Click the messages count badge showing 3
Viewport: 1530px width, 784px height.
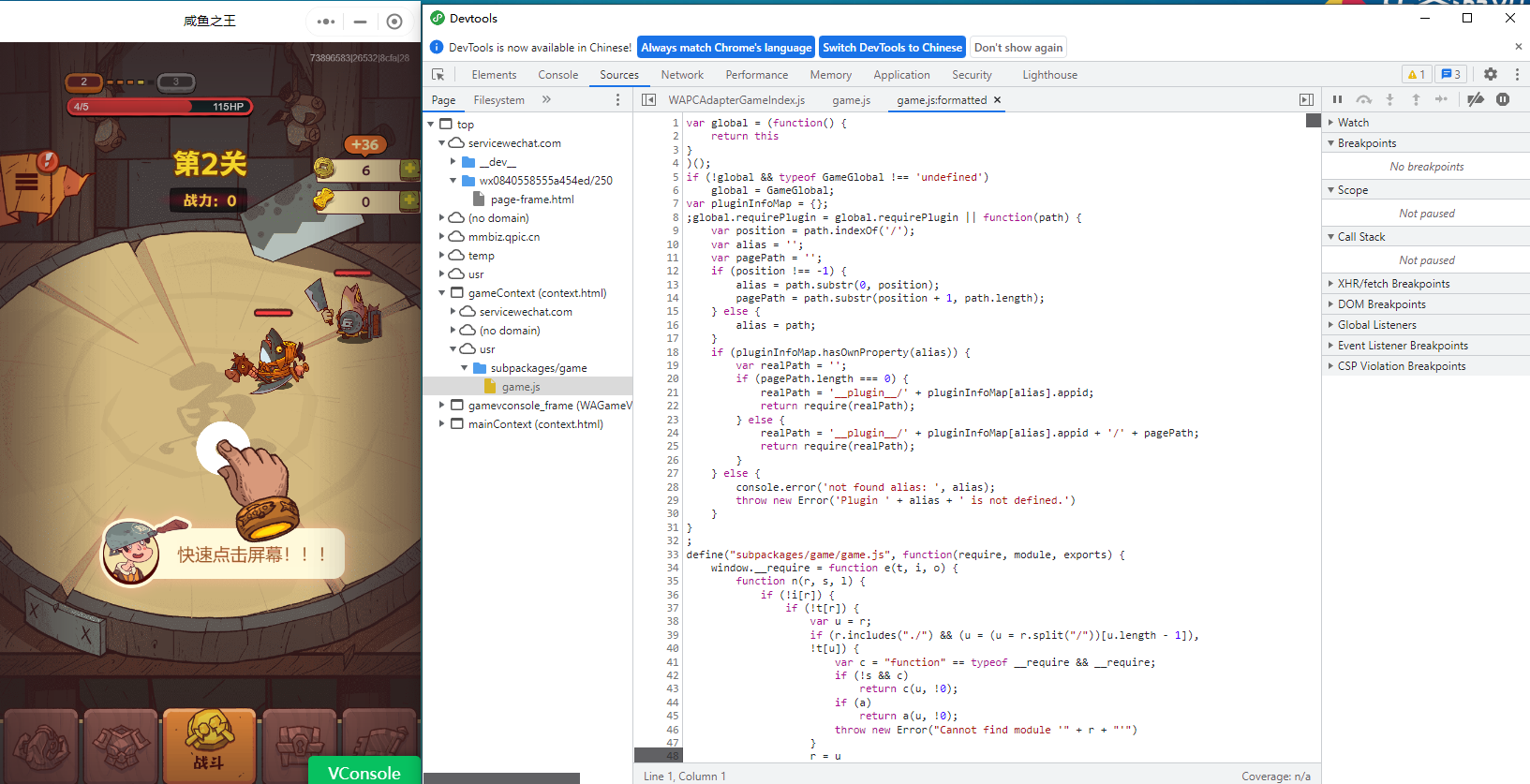1451,74
